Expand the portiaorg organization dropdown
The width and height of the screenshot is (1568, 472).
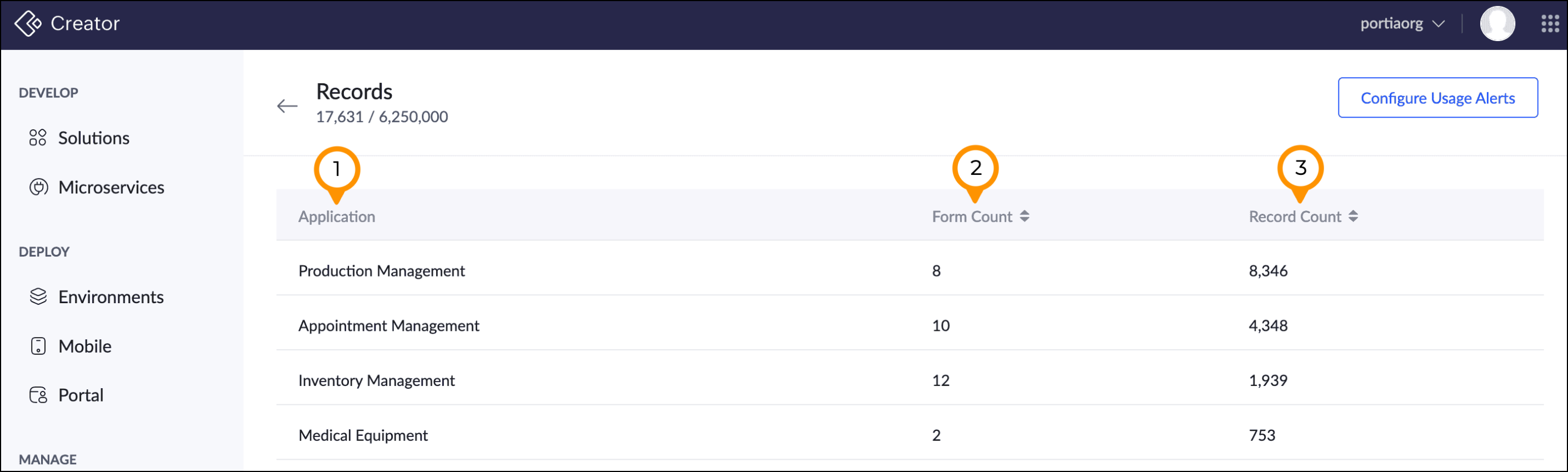(1402, 24)
